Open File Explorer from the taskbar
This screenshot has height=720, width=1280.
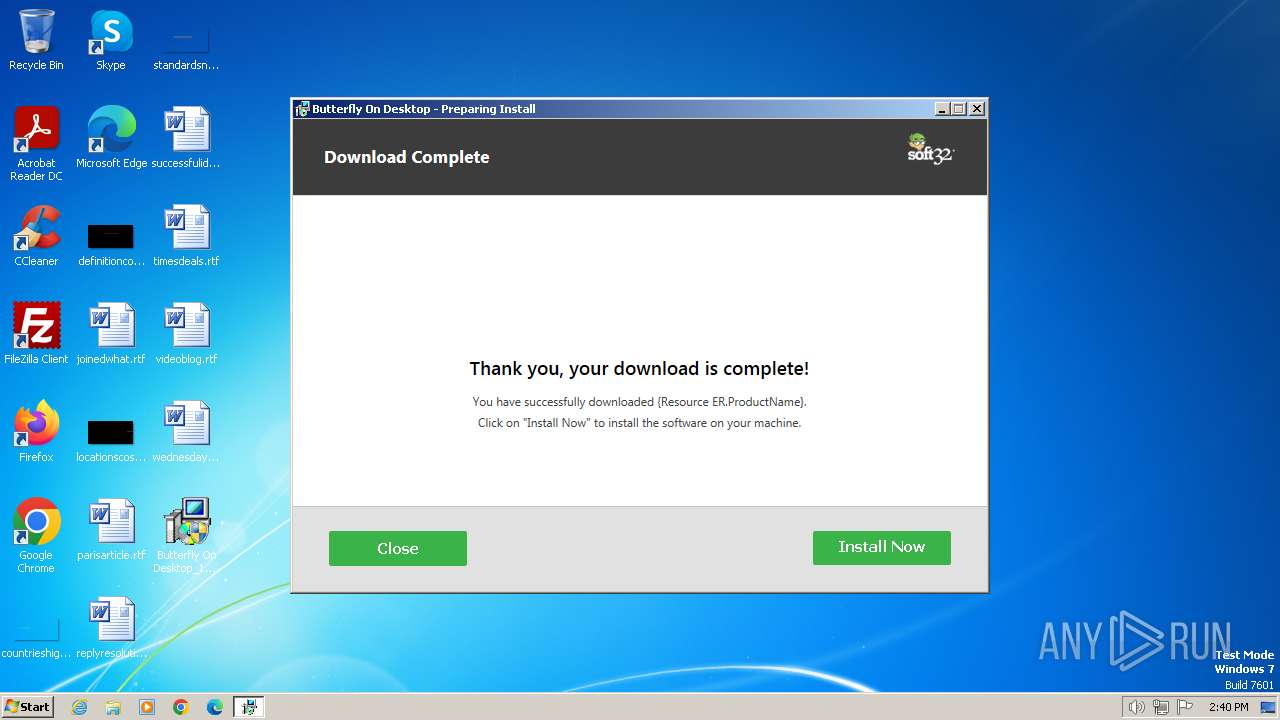(x=113, y=707)
